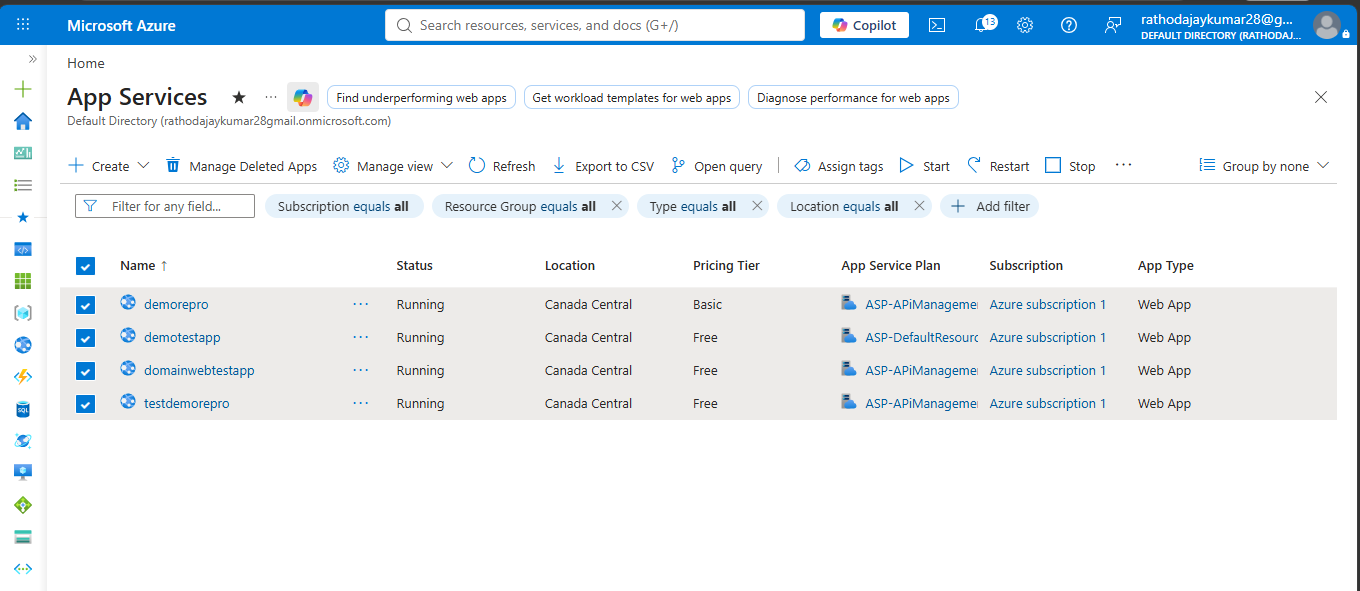Open the Azure portal apps grid menu
Image resolution: width=1360 pixels, height=591 pixels.
click(23, 25)
